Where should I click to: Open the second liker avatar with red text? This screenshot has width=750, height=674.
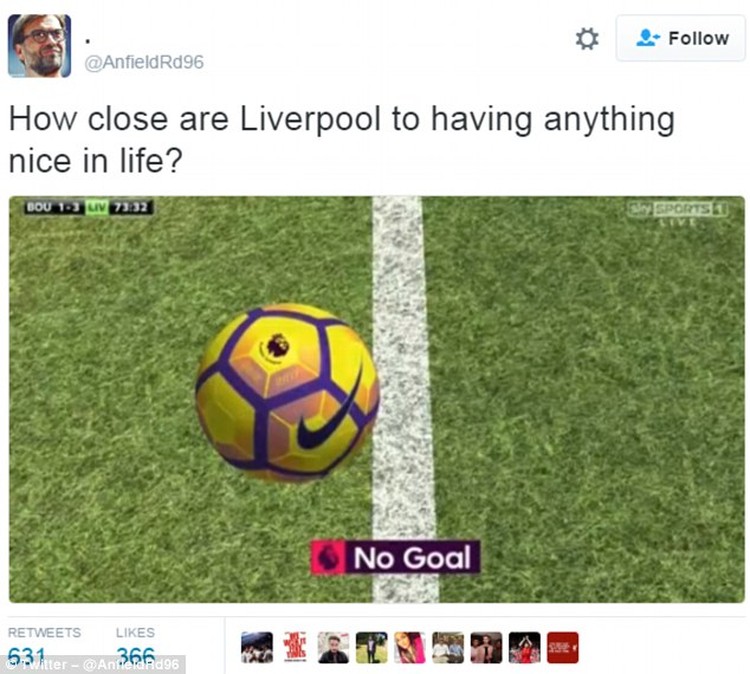295,648
